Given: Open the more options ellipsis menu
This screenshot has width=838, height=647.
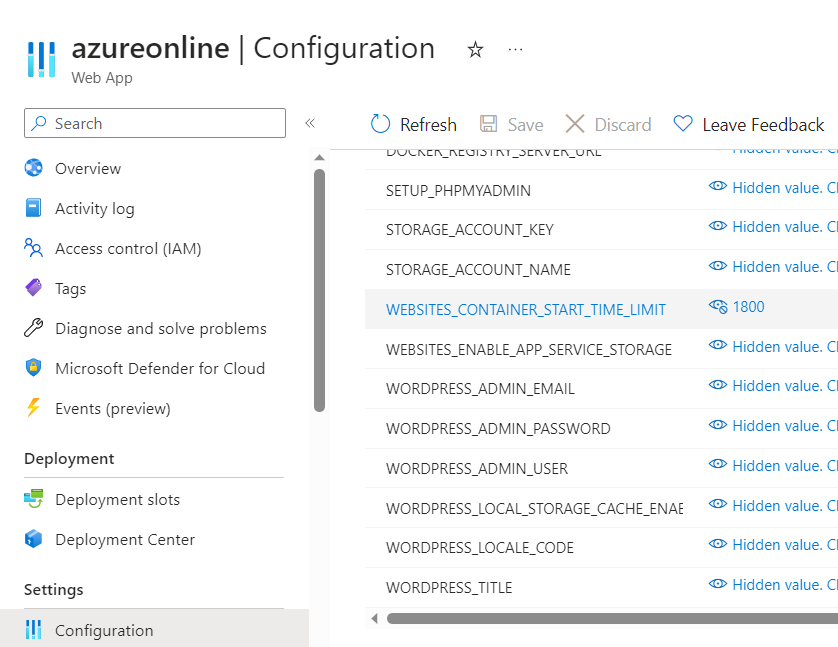Looking at the screenshot, I should tap(515, 50).
